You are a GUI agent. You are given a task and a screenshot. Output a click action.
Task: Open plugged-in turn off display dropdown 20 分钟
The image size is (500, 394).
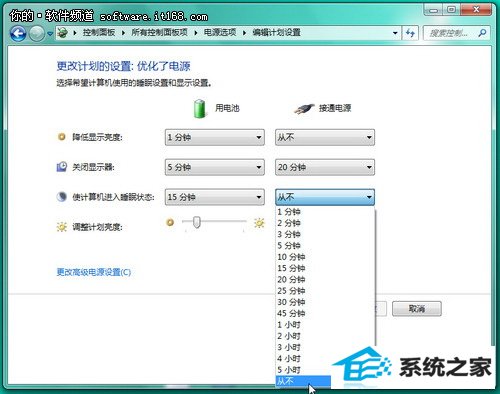[x=325, y=167]
